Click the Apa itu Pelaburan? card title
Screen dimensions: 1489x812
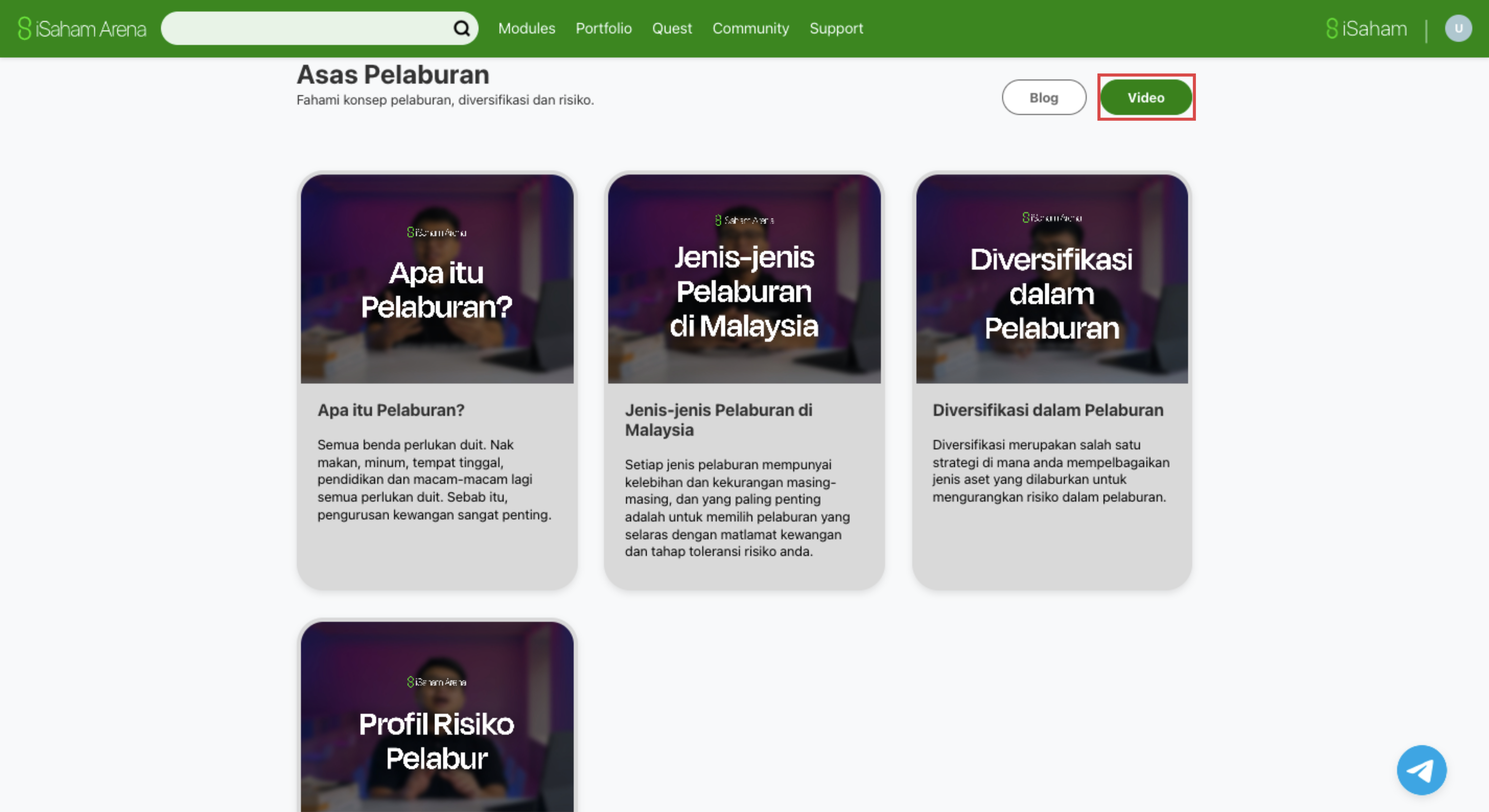point(391,410)
